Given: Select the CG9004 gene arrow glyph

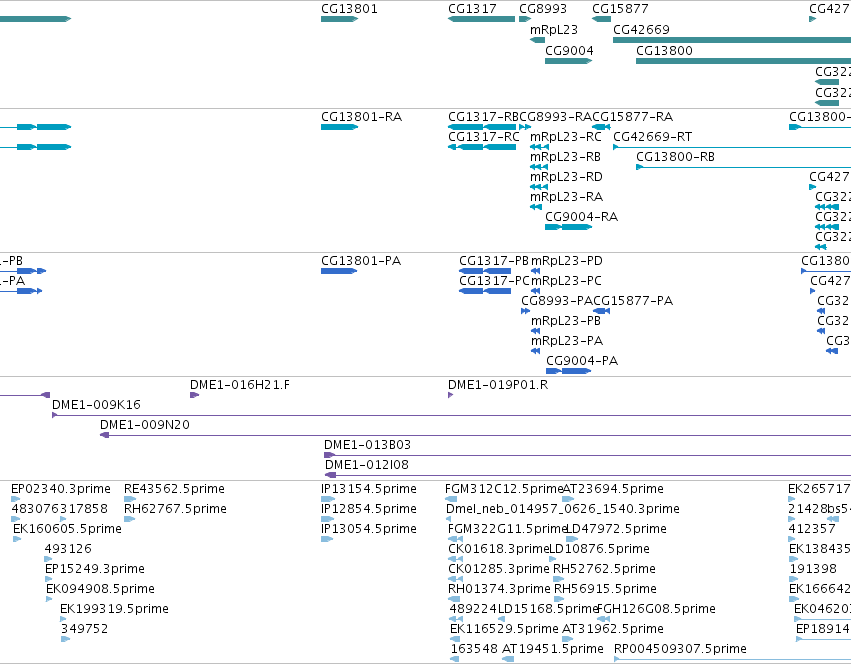Looking at the screenshot, I should click(x=569, y=61).
